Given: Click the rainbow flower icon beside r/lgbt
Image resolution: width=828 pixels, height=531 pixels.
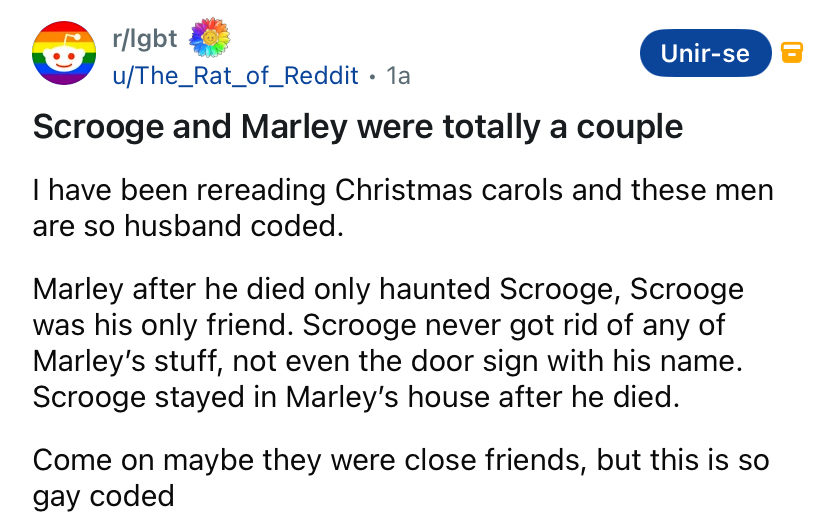Looking at the screenshot, I should pyautogui.click(x=210, y=39).
